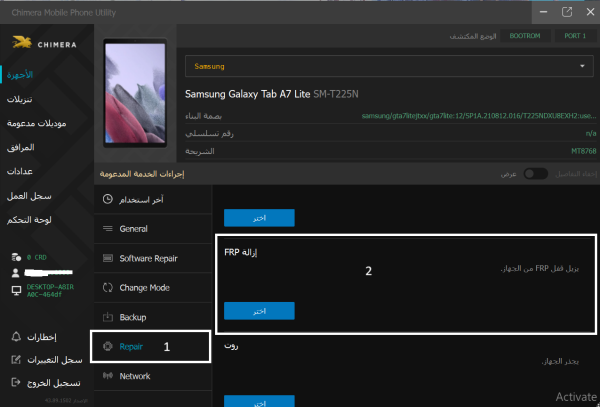600x407 pixels.
Task: Click the clock icon for recent use
Action: 108,199
